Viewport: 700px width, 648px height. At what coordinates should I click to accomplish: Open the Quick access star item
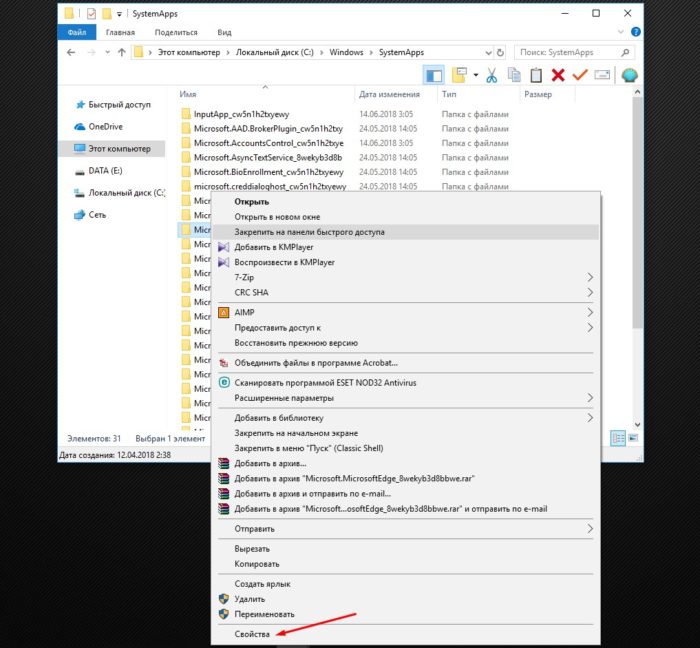(113, 104)
